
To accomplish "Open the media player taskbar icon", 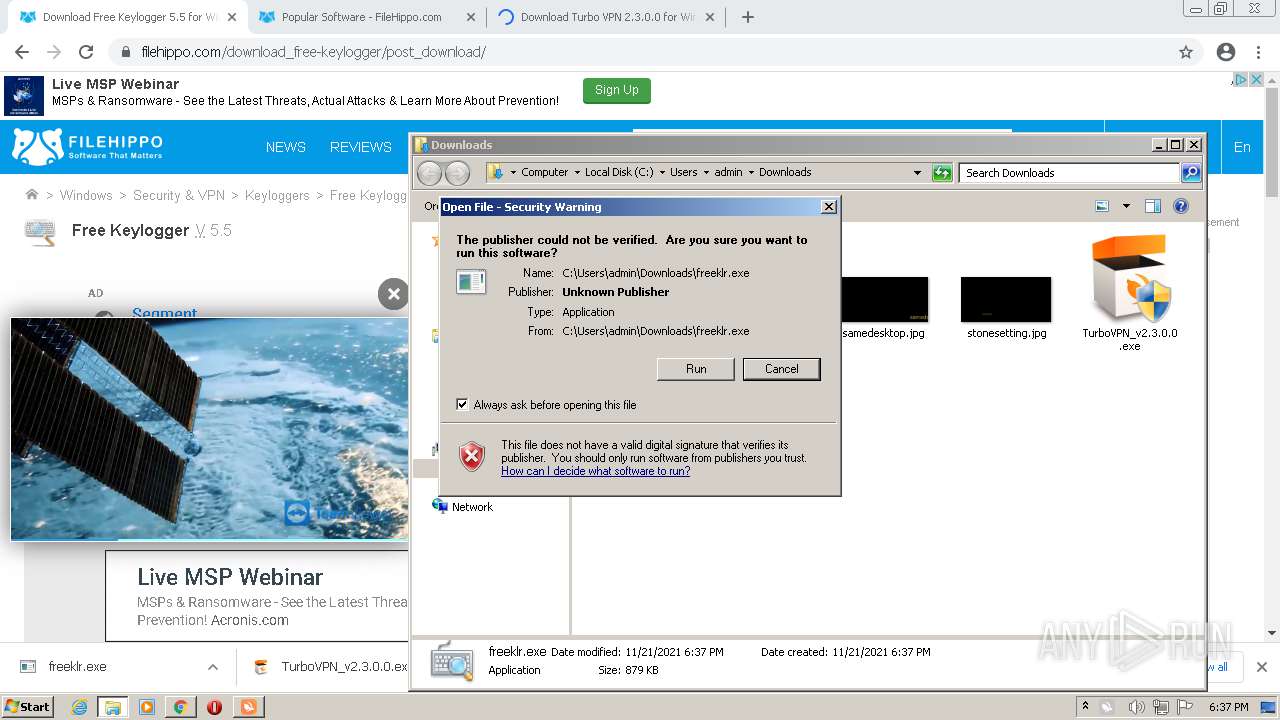I will tap(147, 707).
